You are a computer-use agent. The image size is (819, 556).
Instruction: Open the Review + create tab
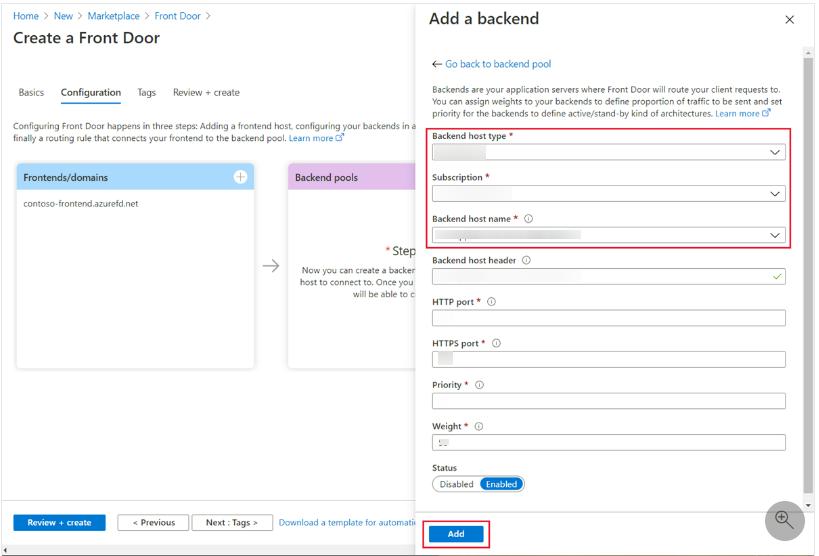[x=206, y=93]
